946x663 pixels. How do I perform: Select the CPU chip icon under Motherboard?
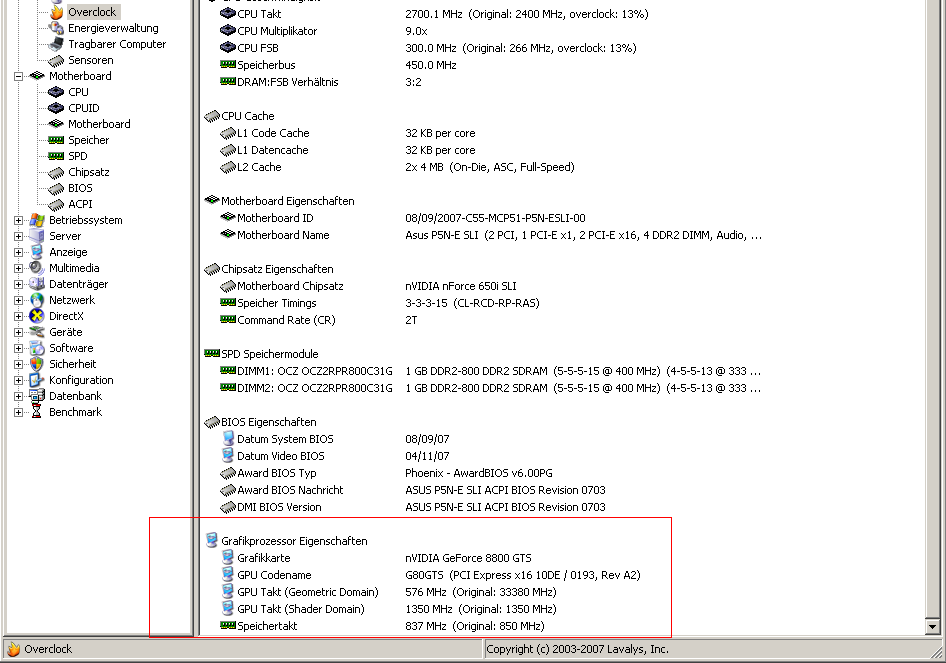tap(56, 92)
